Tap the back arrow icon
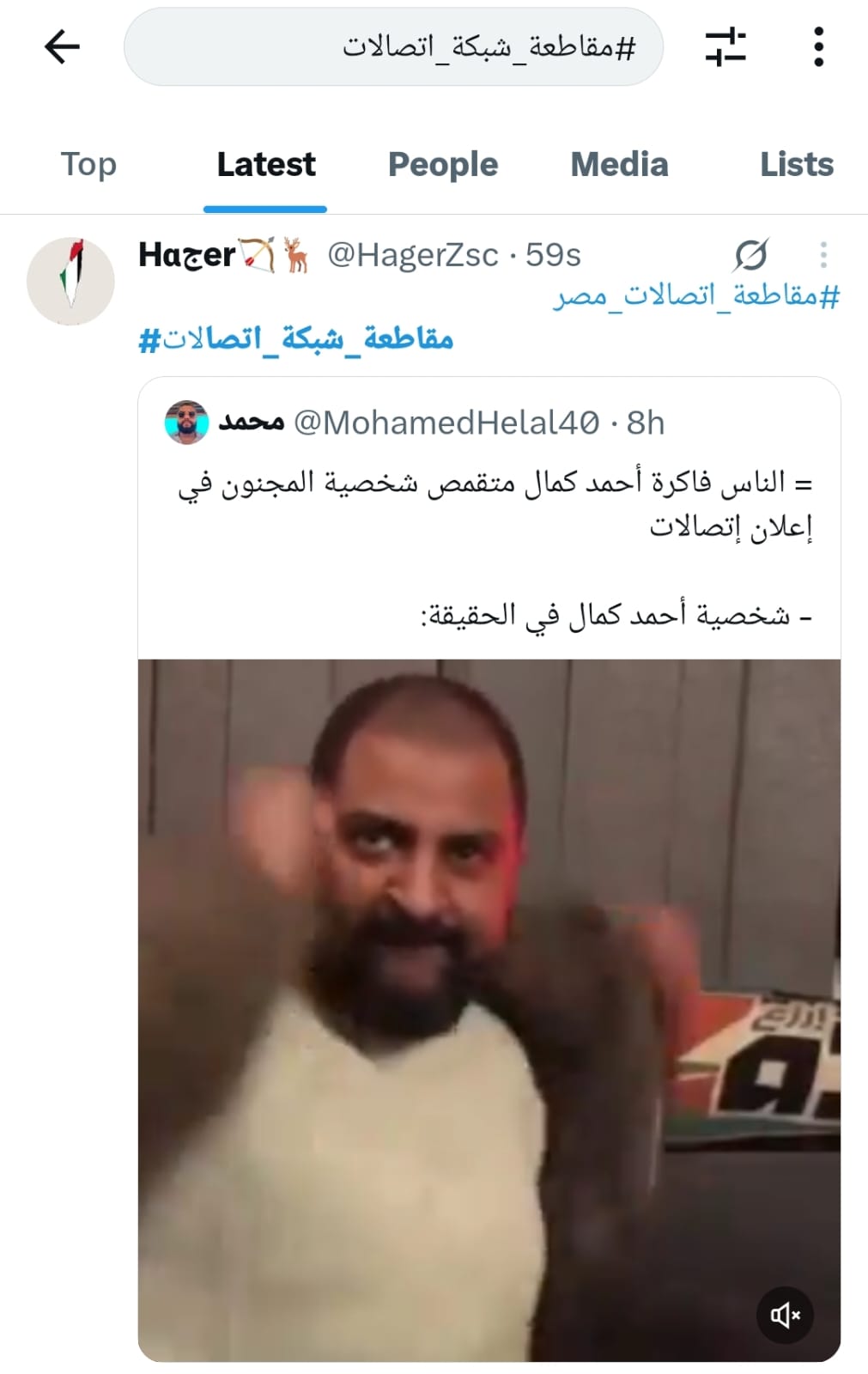 tap(62, 46)
